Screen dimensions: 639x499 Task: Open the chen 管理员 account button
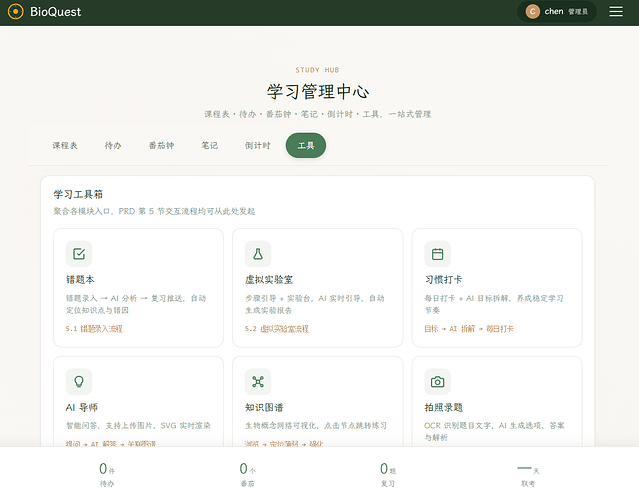pyautogui.click(x=557, y=11)
